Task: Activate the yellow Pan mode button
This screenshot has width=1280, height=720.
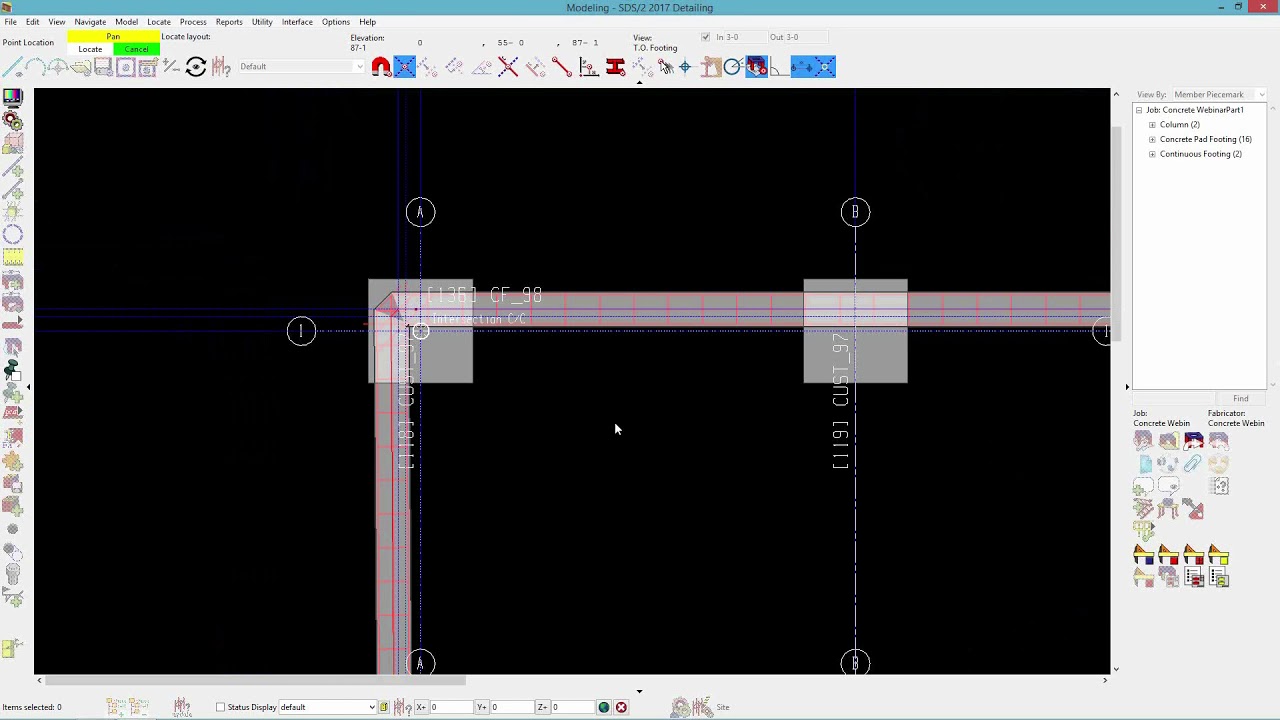Action: point(113,37)
